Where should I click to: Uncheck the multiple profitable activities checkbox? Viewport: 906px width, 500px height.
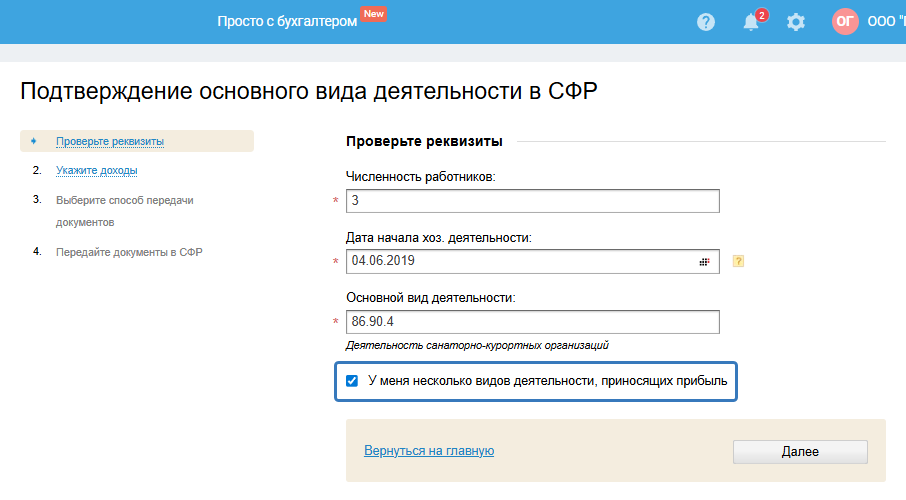tap(352, 381)
